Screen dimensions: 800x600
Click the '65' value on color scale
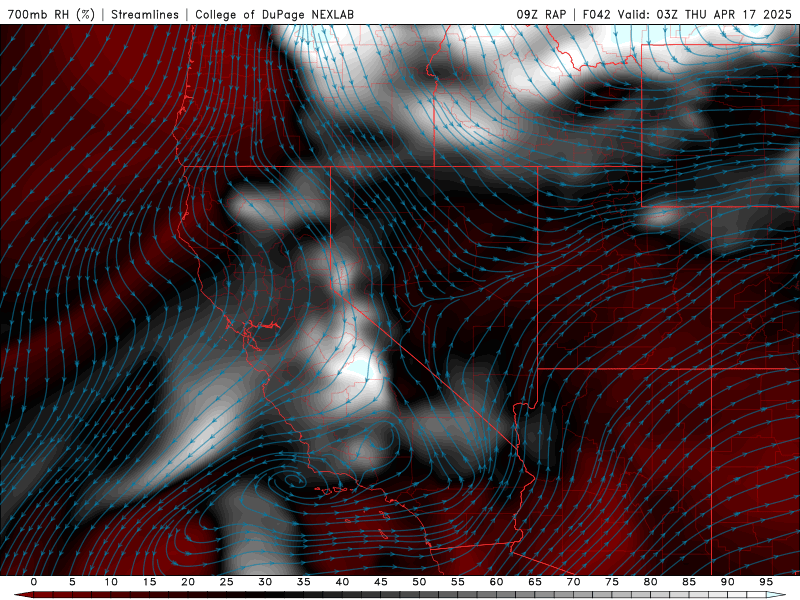pos(535,582)
